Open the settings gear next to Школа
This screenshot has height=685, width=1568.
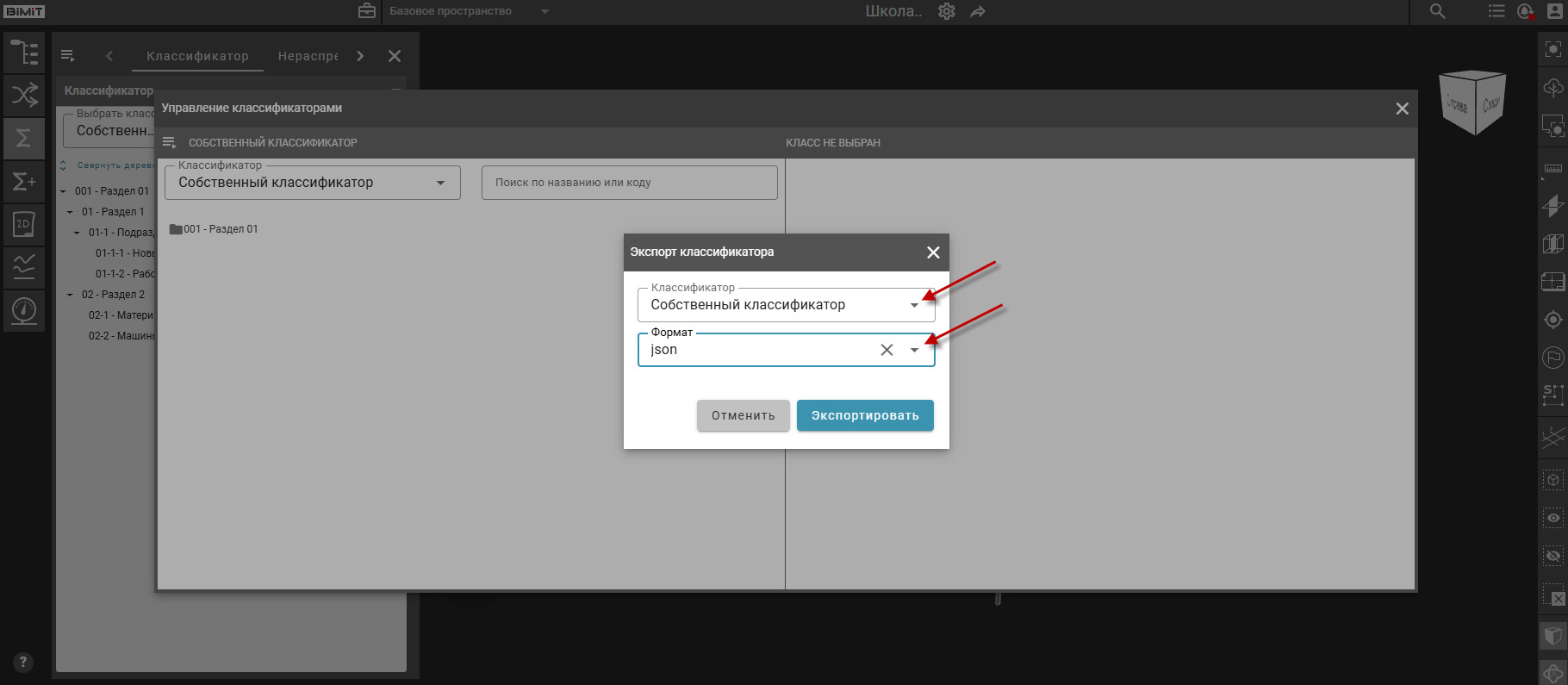(947, 12)
